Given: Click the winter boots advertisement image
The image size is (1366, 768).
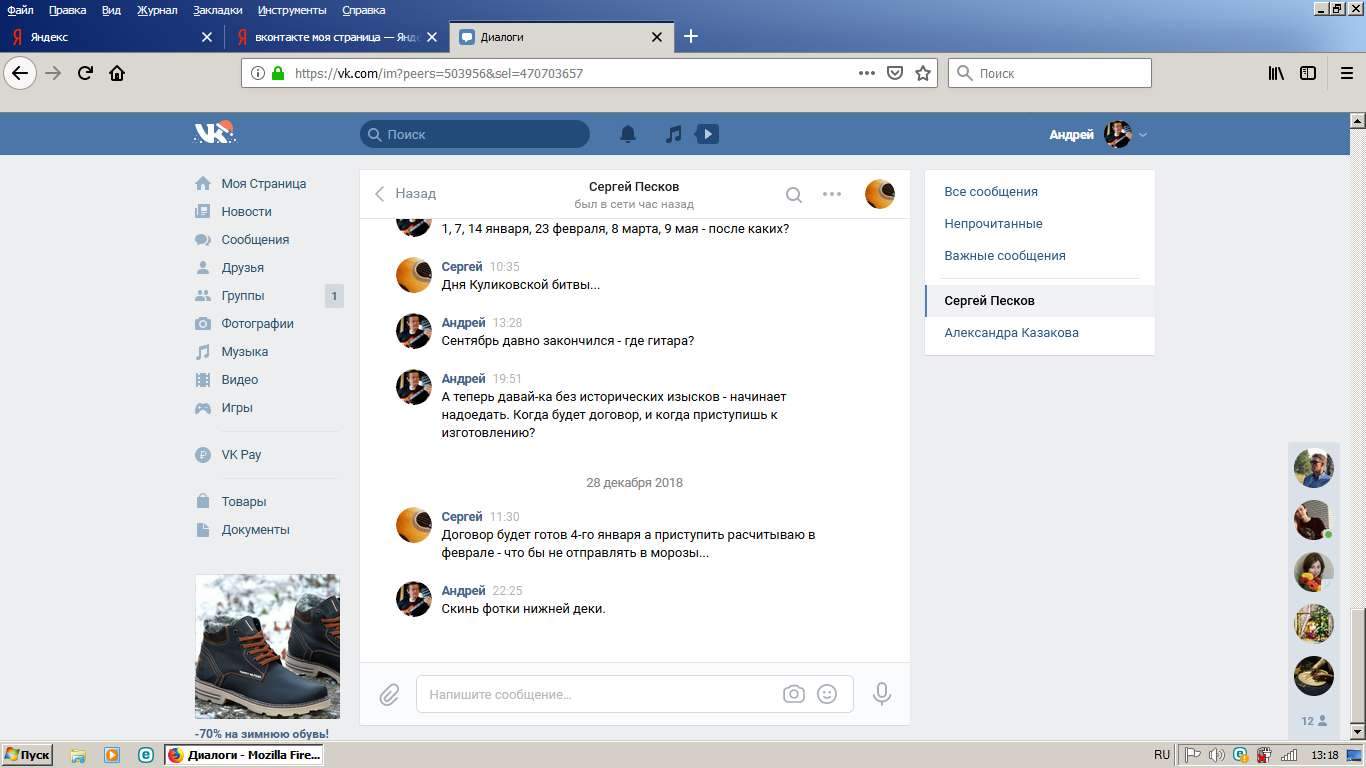Looking at the screenshot, I should 267,646.
